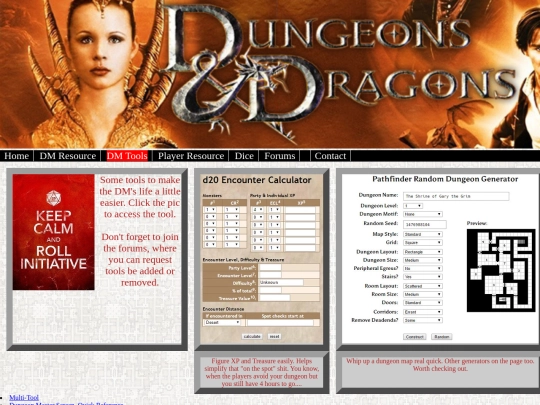Click the Random Seed input field

[425, 224]
